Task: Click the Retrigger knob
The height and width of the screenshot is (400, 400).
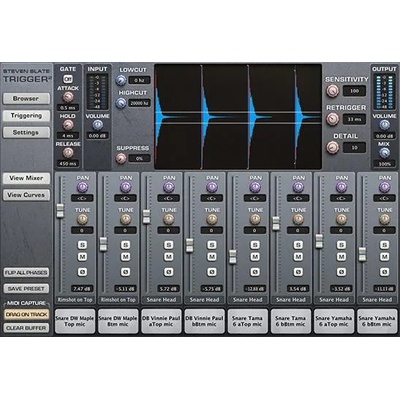Action: (x=332, y=119)
